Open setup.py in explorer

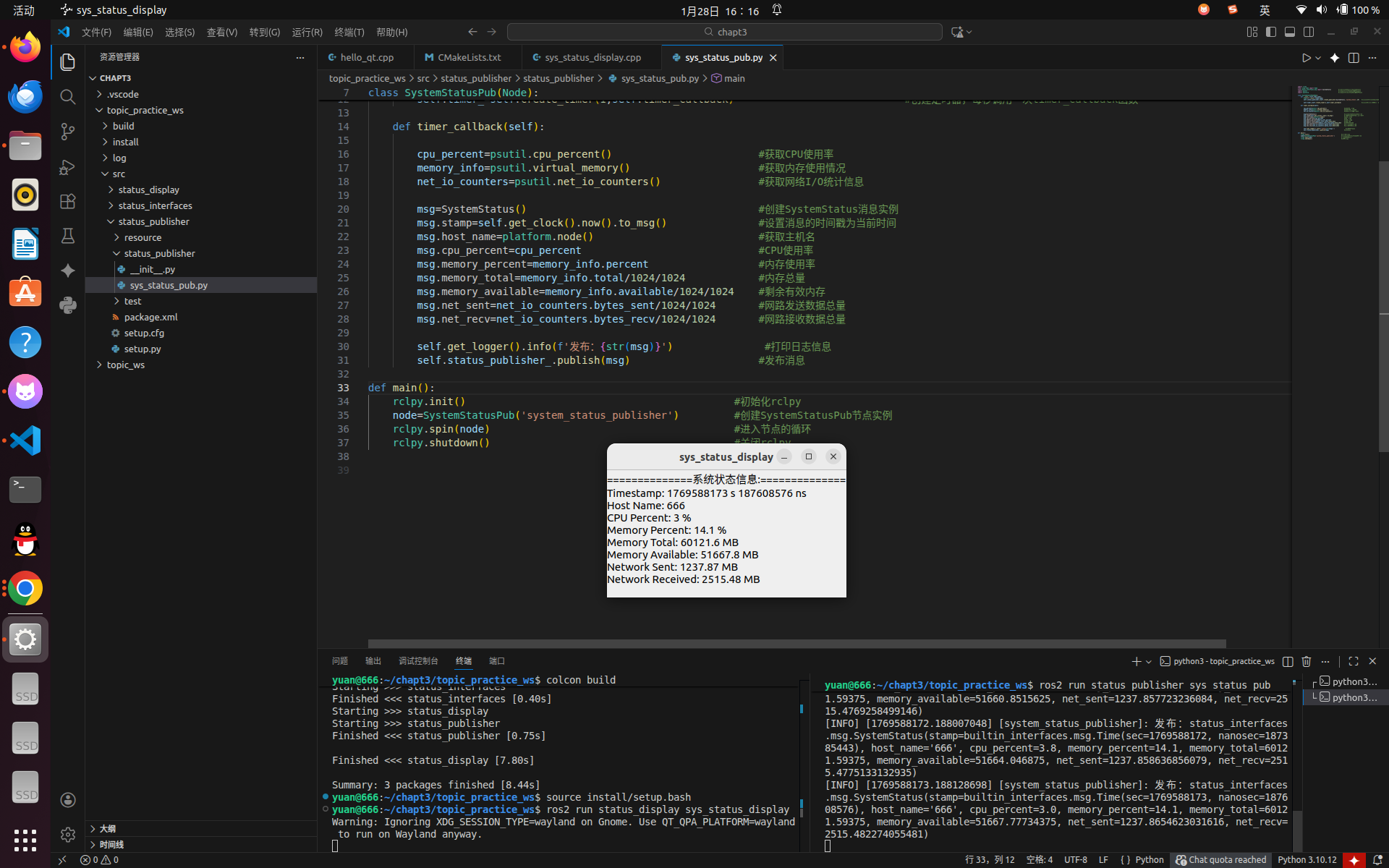201,349
